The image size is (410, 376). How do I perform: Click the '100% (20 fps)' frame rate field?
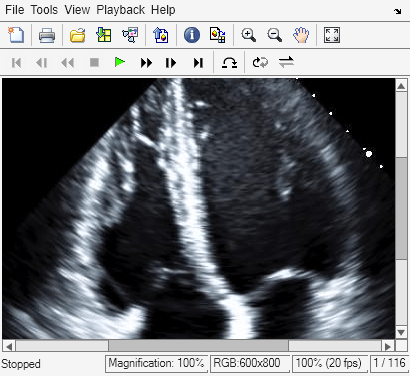329,363
